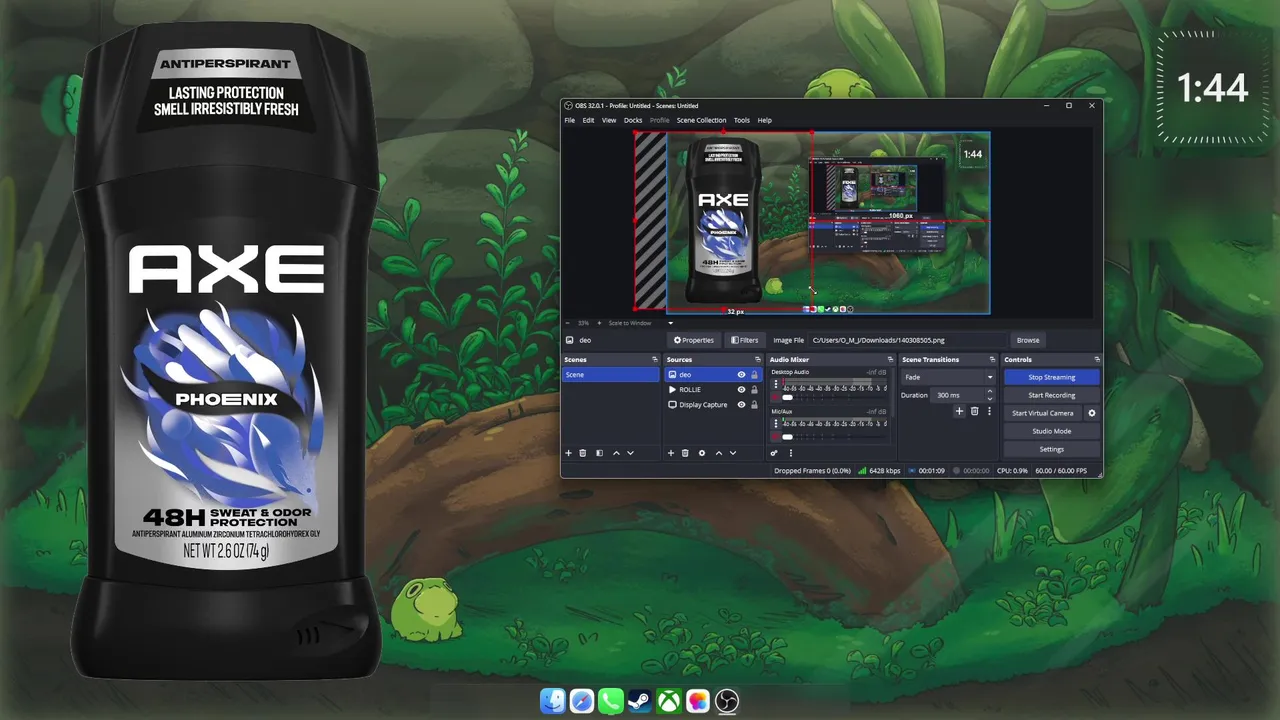Float the Scene Transitions dock panel
The width and height of the screenshot is (1280, 720).
(x=992, y=359)
